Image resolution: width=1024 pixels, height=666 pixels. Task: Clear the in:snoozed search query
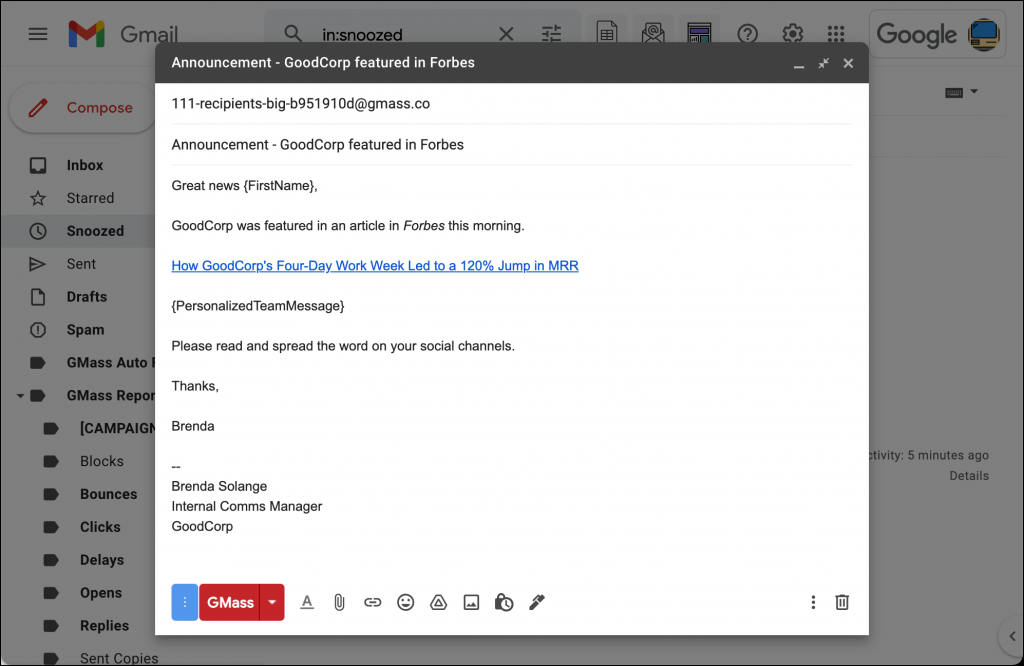coord(506,33)
